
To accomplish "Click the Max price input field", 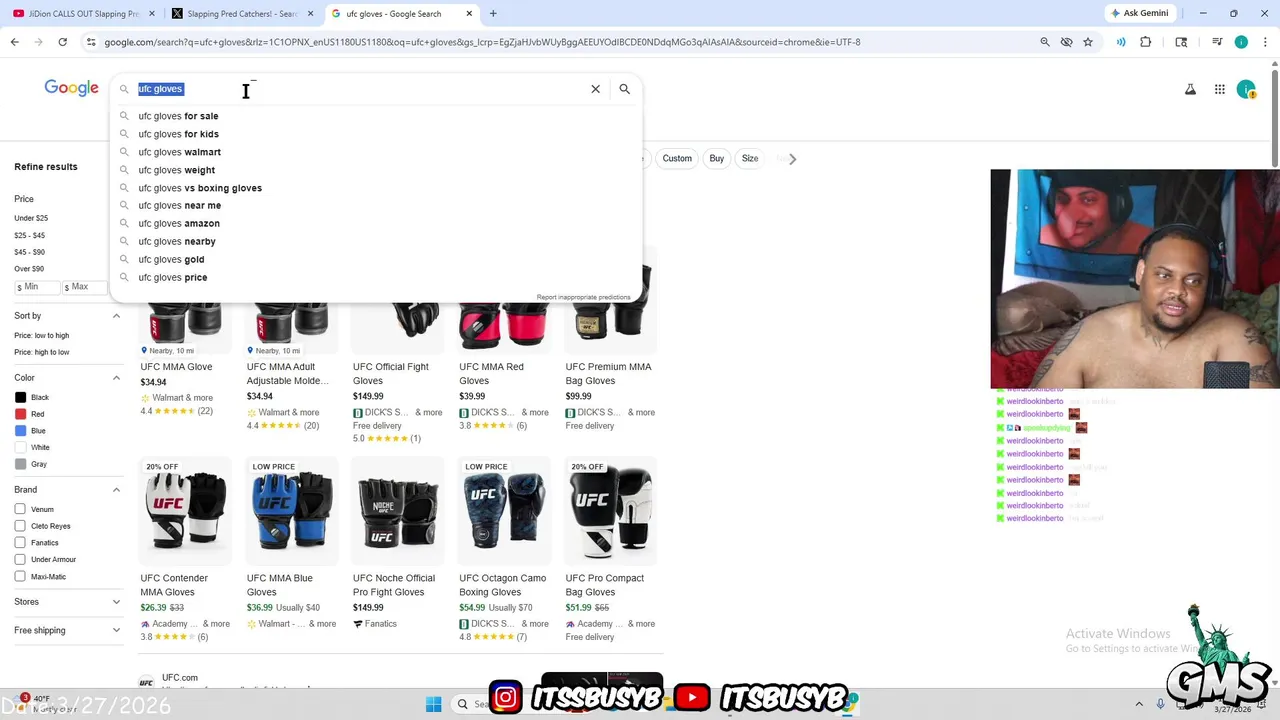I will [x=83, y=287].
